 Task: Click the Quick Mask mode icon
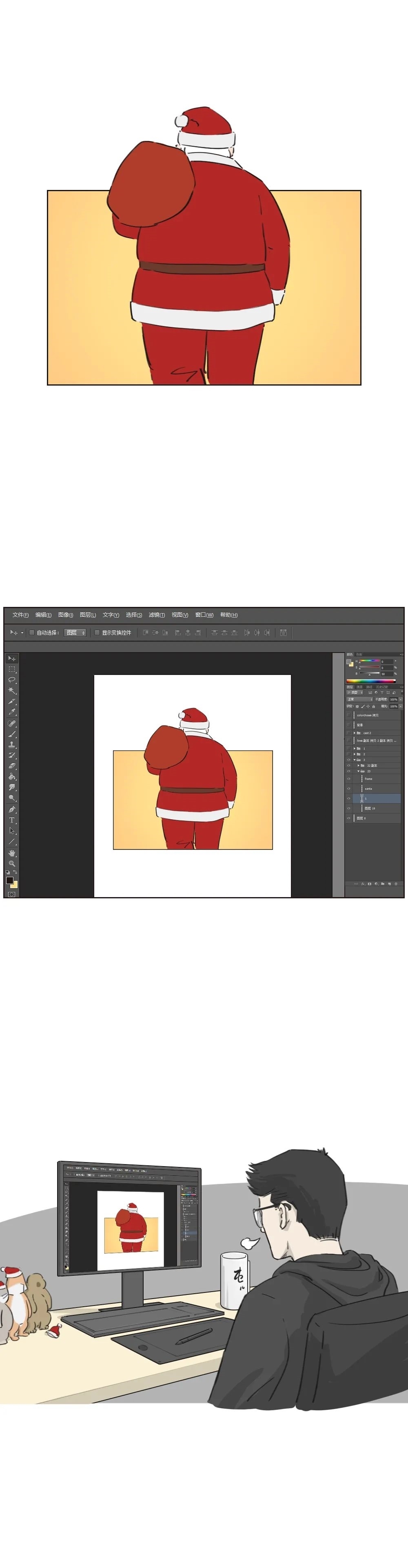point(11,894)
